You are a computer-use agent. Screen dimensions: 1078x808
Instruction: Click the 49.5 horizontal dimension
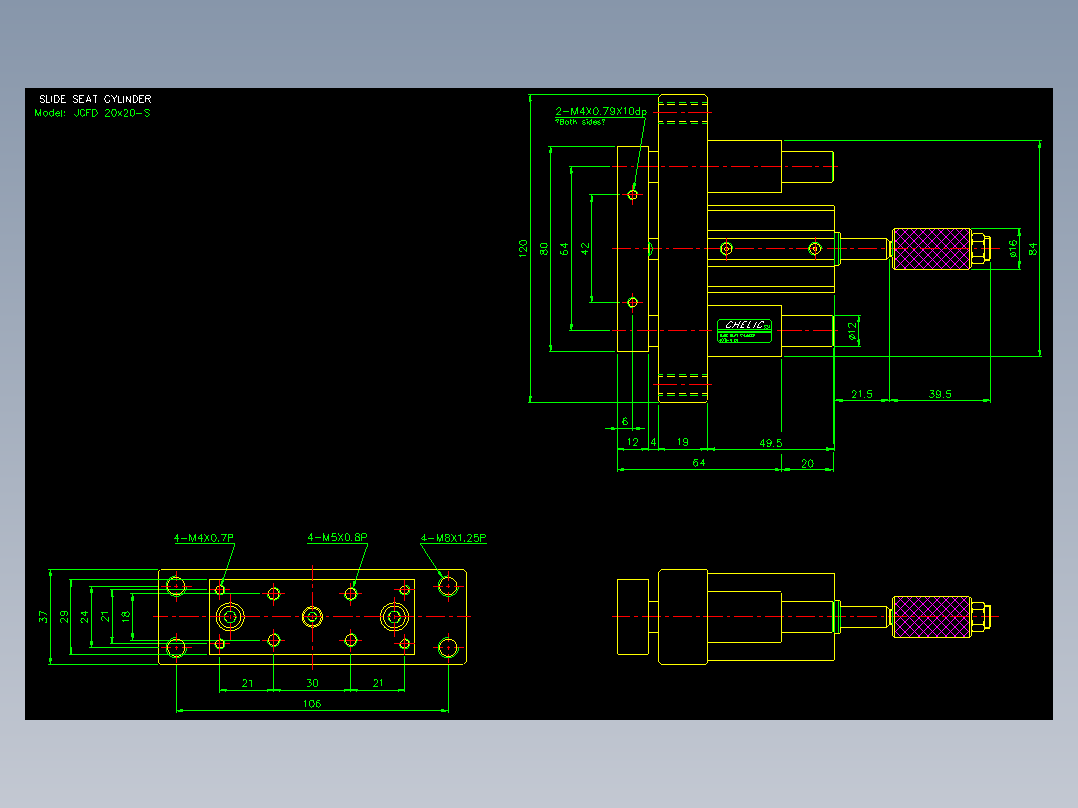[x=771, y=443]
